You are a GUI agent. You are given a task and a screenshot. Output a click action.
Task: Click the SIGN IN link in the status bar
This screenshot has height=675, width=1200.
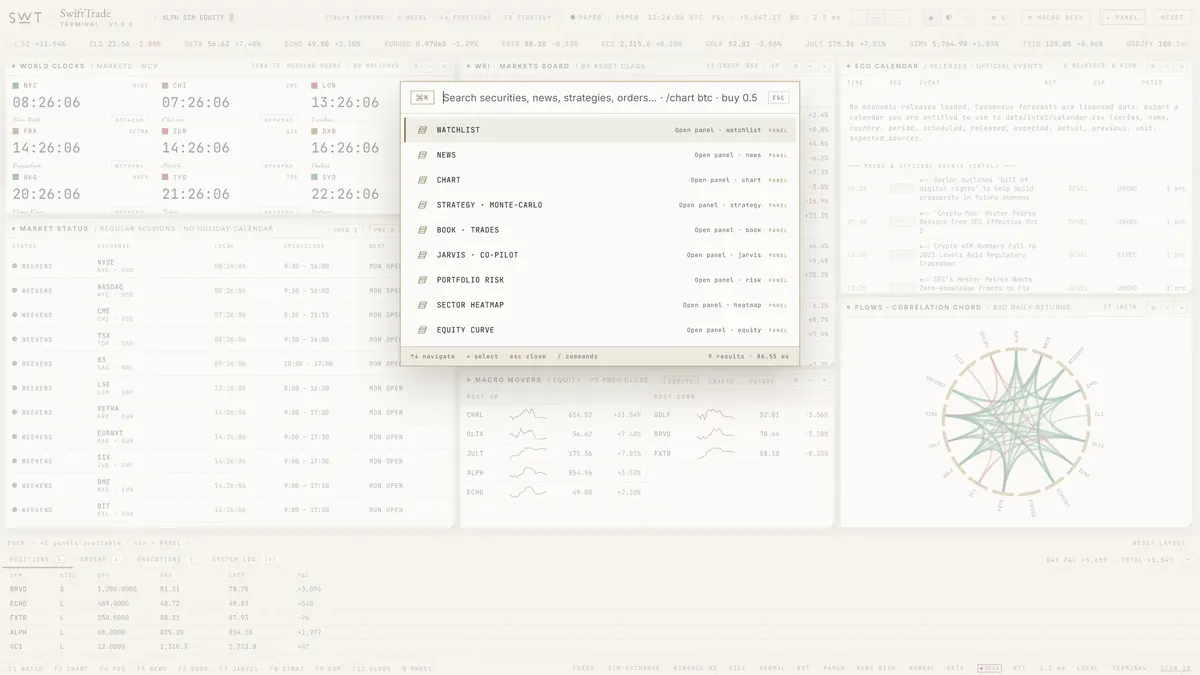(1175, 667)
